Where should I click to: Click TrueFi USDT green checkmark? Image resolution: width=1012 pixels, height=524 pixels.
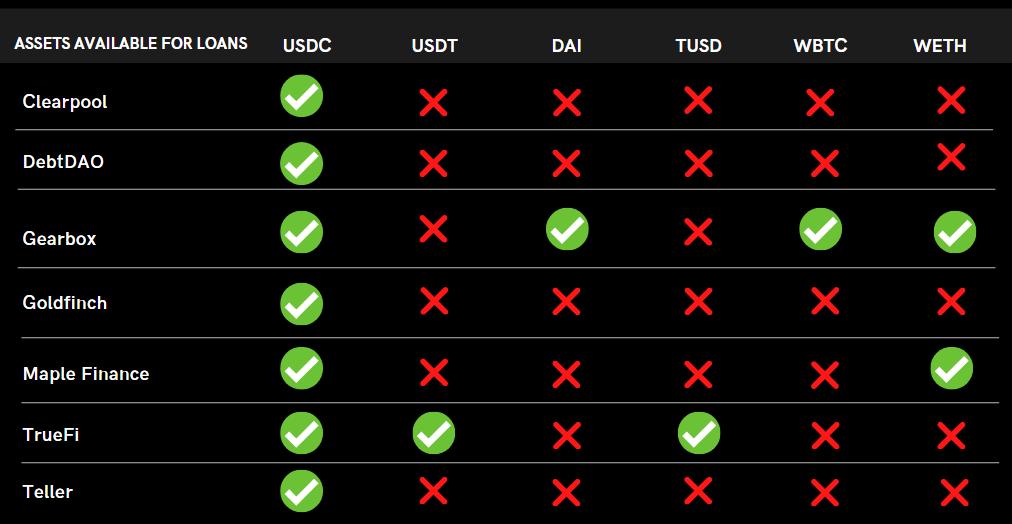[x=433, y=433]
